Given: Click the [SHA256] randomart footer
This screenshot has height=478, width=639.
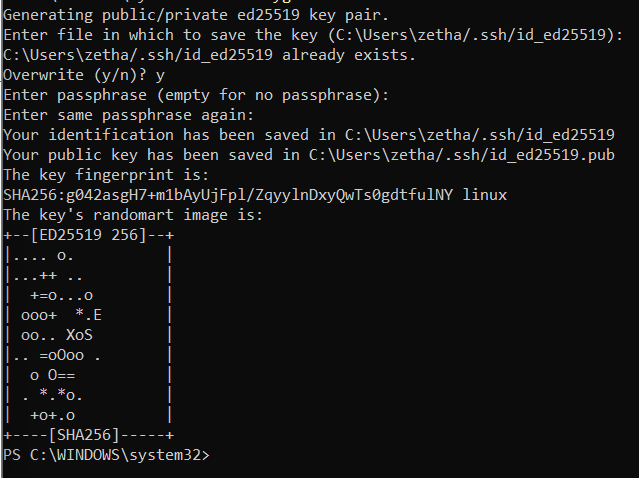Looking at the screenshot, I should (88, 435).
